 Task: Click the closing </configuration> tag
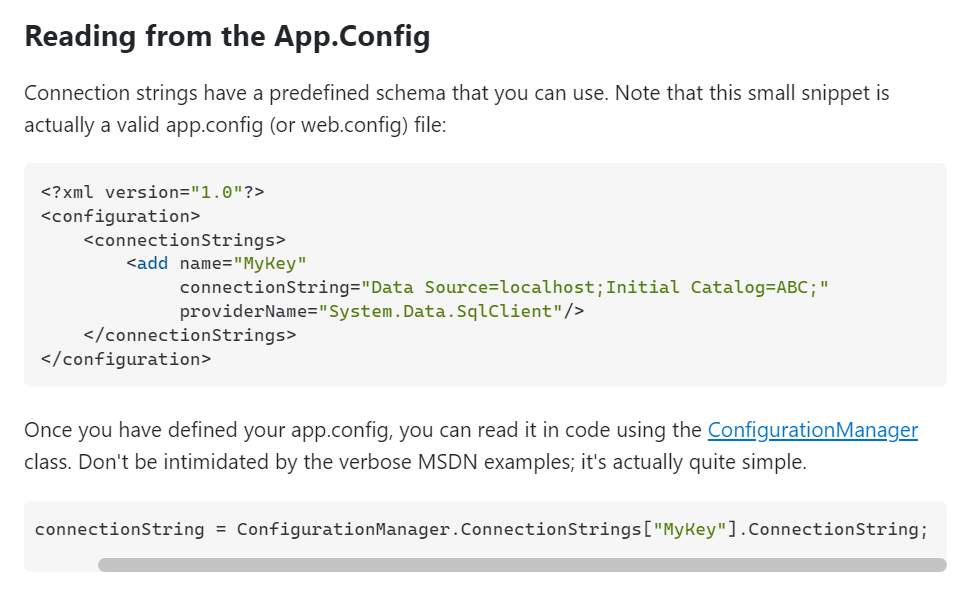(x=126, y=359)
